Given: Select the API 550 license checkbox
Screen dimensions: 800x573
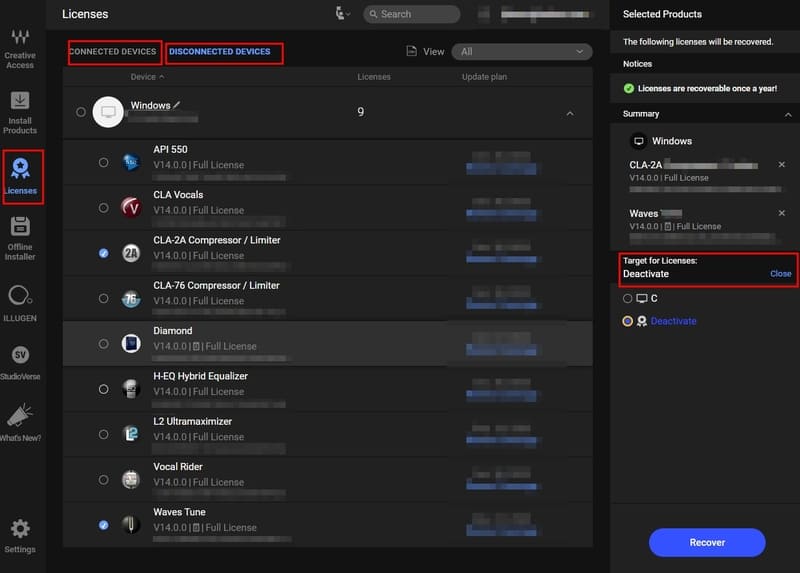Looking at the screenshot, I should coord(104,162).
